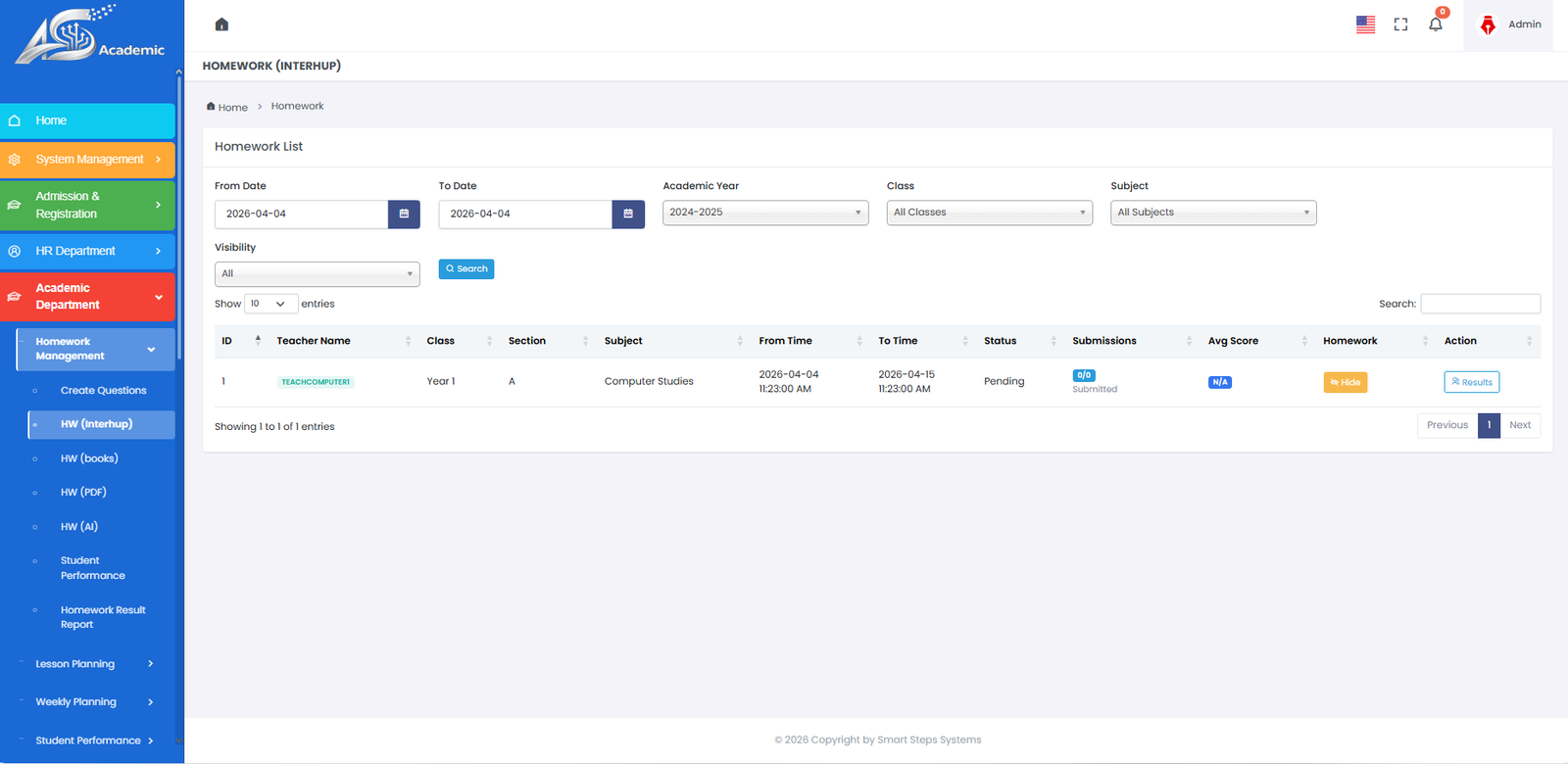Click Admission & Registration sidebar icon
The image size is (1568, 764).
(x=14, y=205)
